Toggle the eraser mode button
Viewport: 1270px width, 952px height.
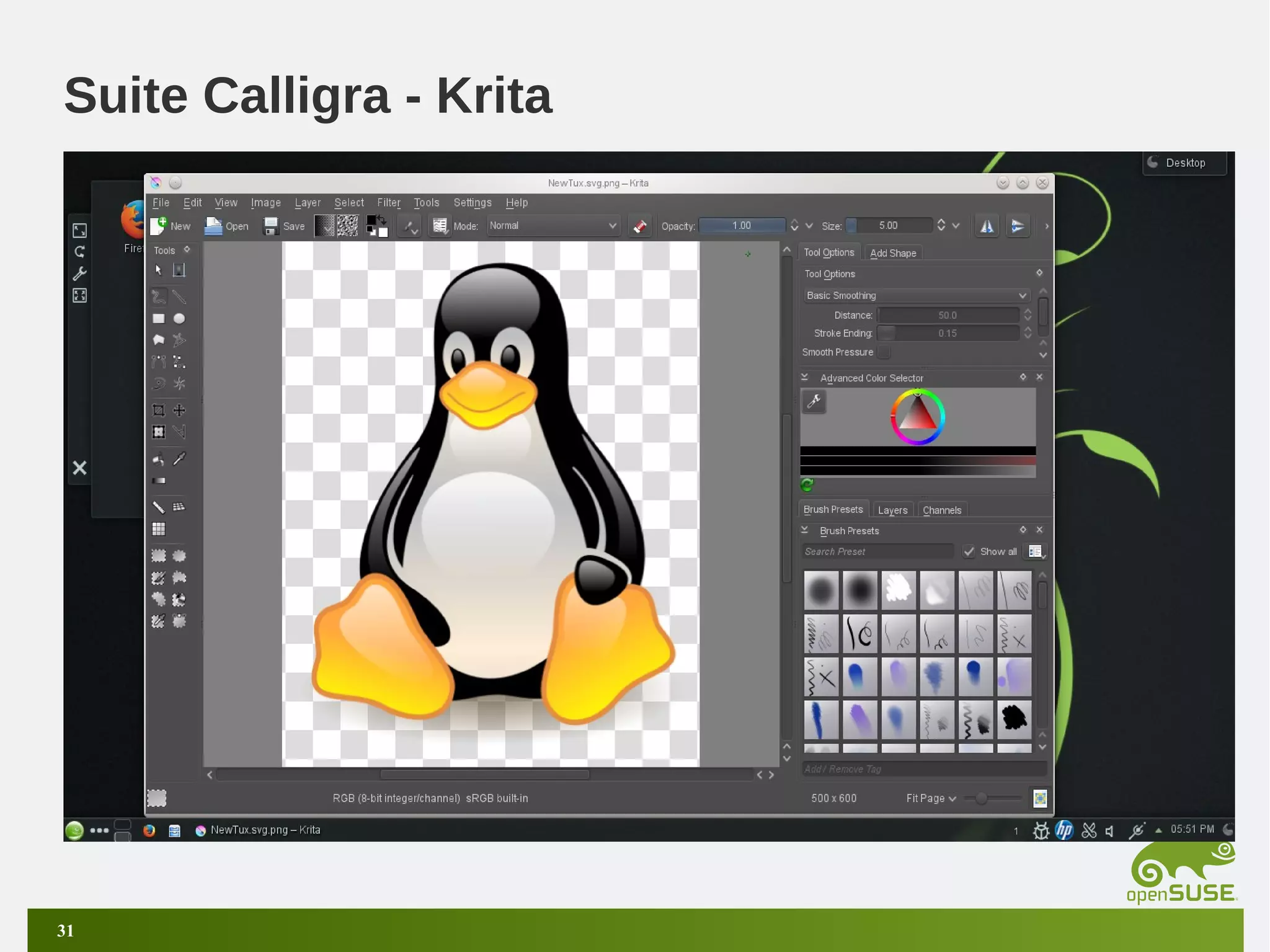[x=640, y=226]
